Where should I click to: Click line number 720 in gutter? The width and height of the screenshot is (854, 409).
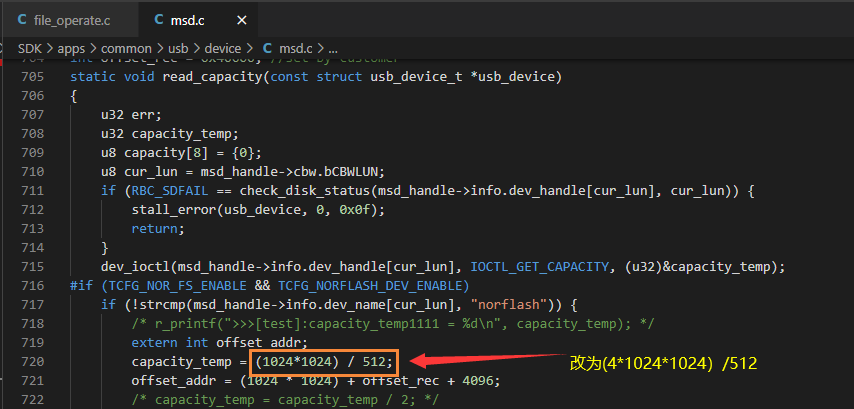tap(32, 362)
